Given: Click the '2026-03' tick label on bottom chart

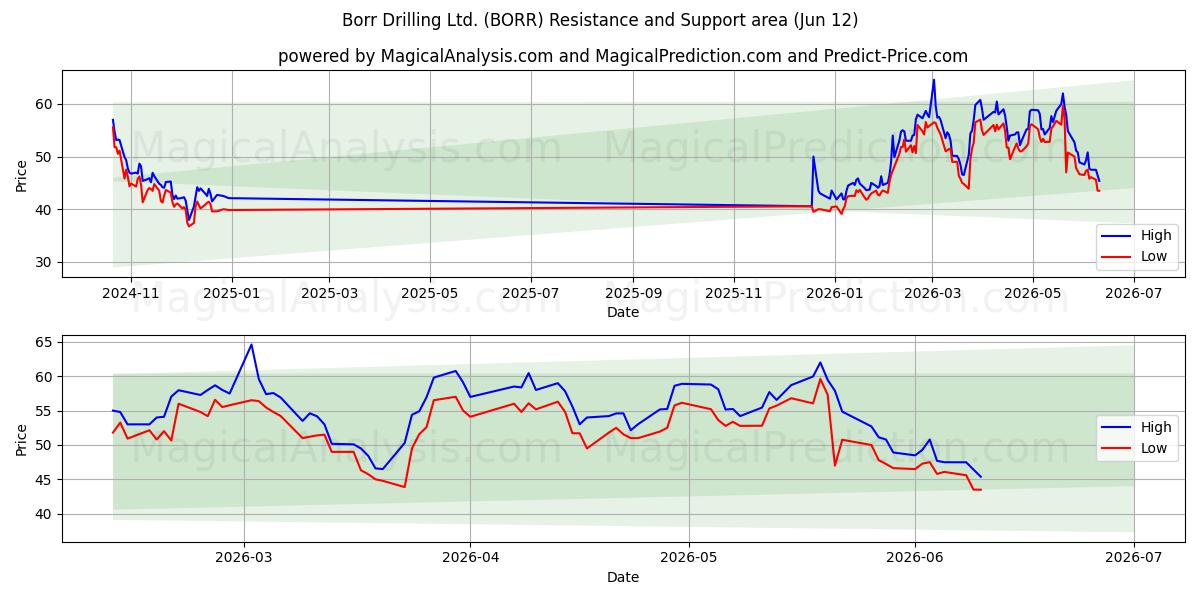Looking at the screenshot, I should point(244,558).
